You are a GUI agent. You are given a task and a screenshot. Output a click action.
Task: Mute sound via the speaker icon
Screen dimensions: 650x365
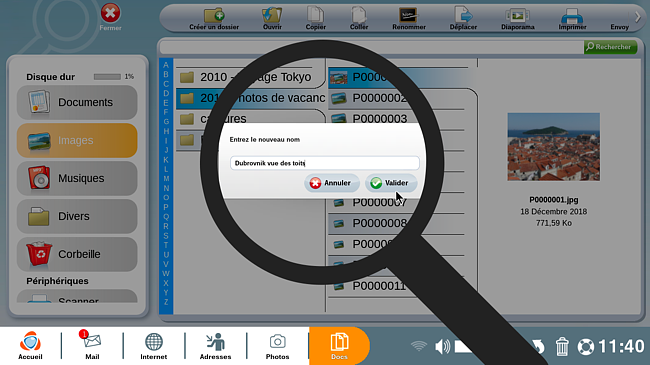click(442, 346)
